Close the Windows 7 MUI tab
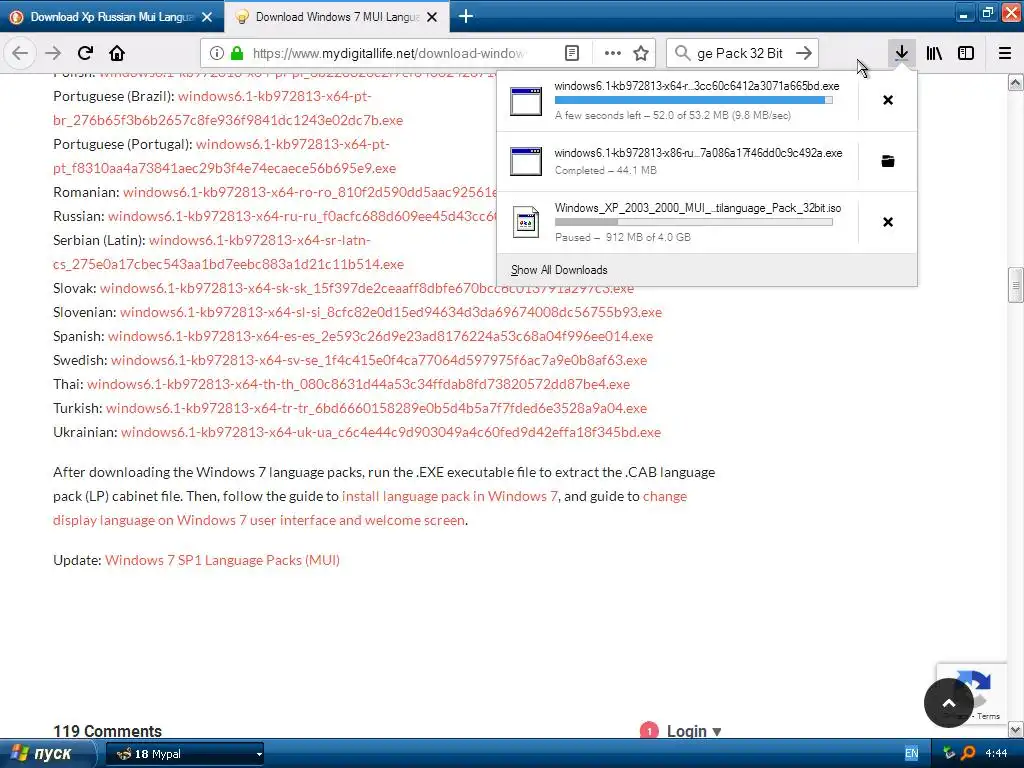This screenshot has height=768, width=1024. 432,17
